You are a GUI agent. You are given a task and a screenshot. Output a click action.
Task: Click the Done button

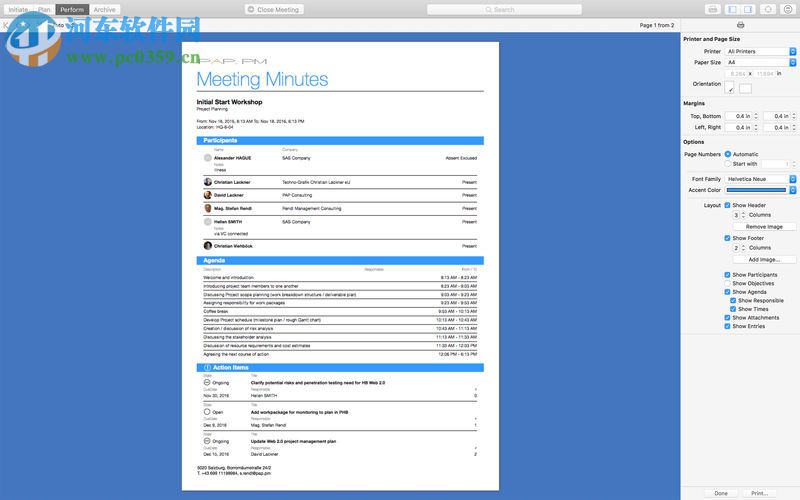click(x=721, y=493)
